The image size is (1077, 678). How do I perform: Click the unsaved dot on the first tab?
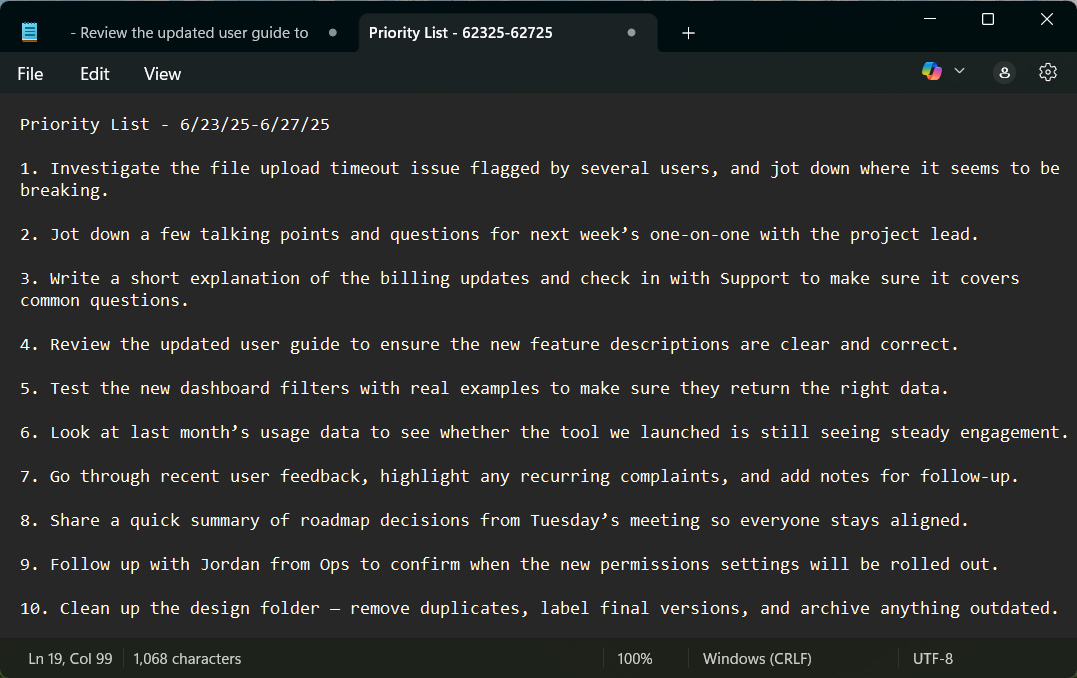click(x=331, y=32)
